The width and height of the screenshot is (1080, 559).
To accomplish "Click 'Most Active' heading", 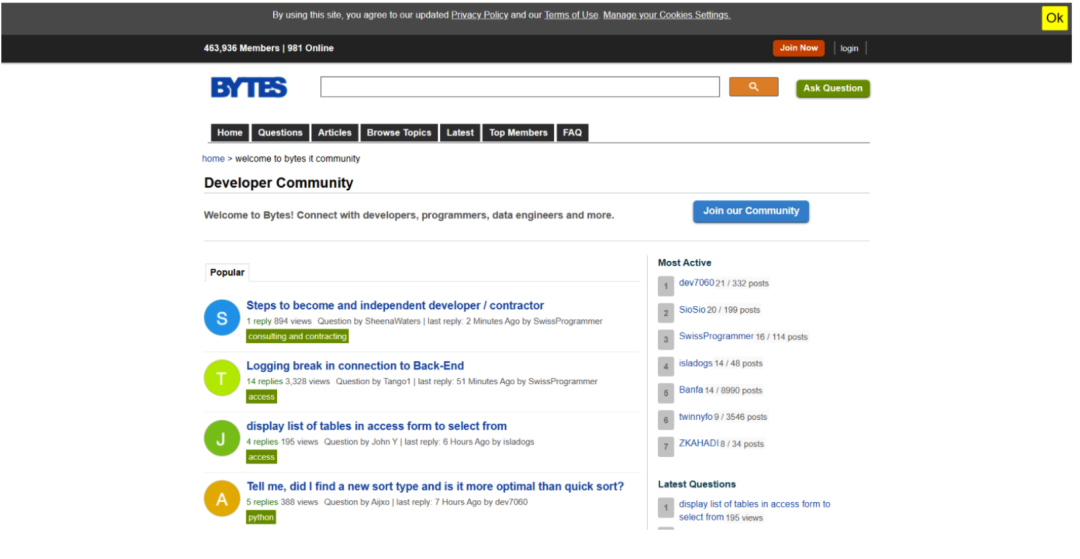I will 685,262.
